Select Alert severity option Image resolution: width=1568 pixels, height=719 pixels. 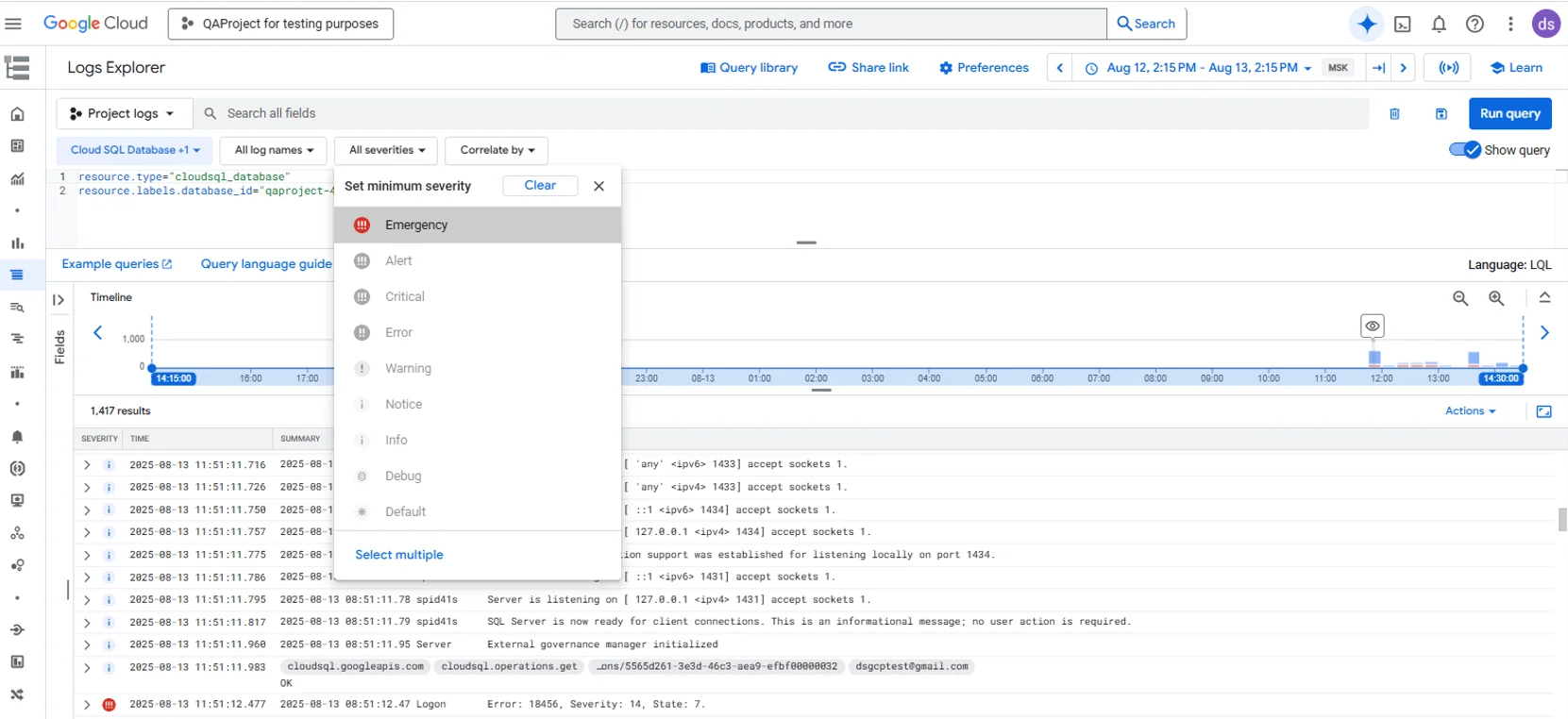pyautogui.click(x=478, y=261)
